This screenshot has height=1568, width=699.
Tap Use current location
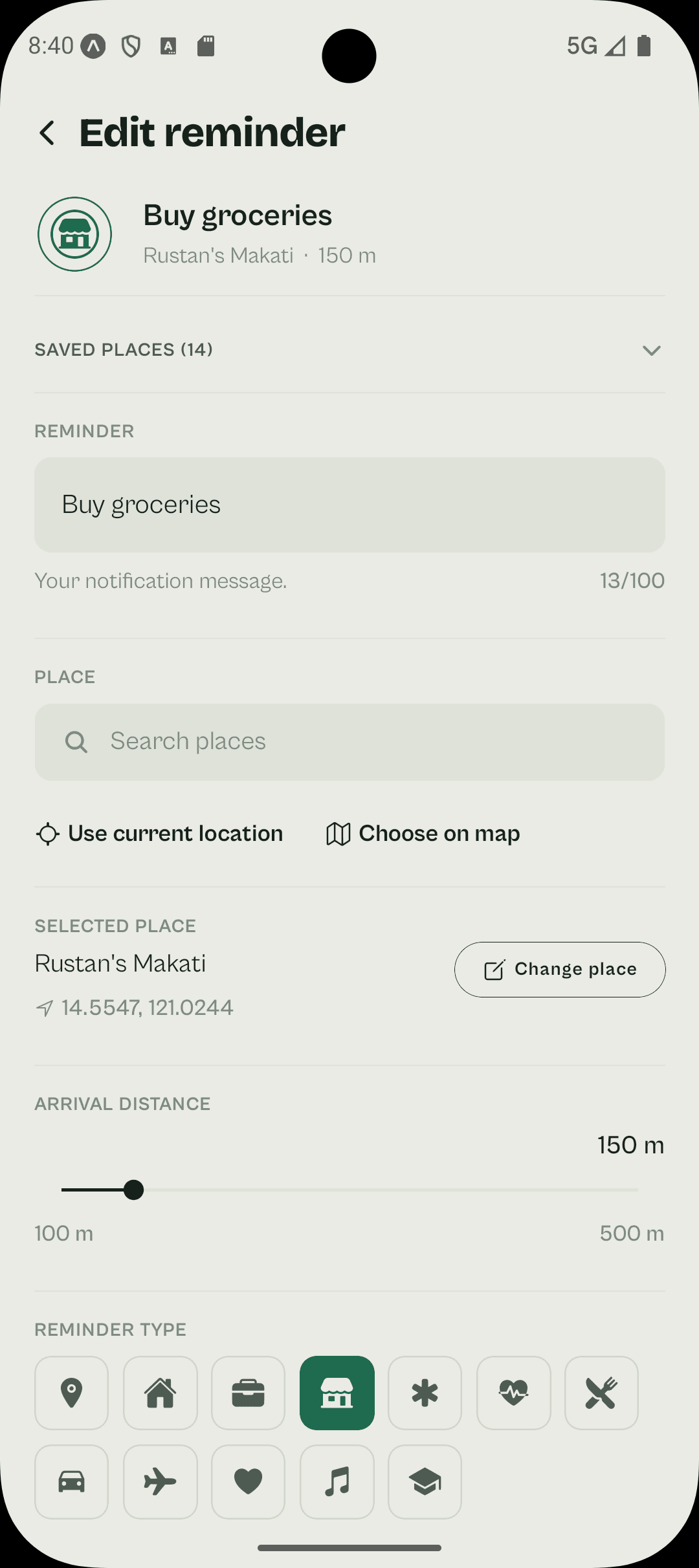(x=160, y=833)
